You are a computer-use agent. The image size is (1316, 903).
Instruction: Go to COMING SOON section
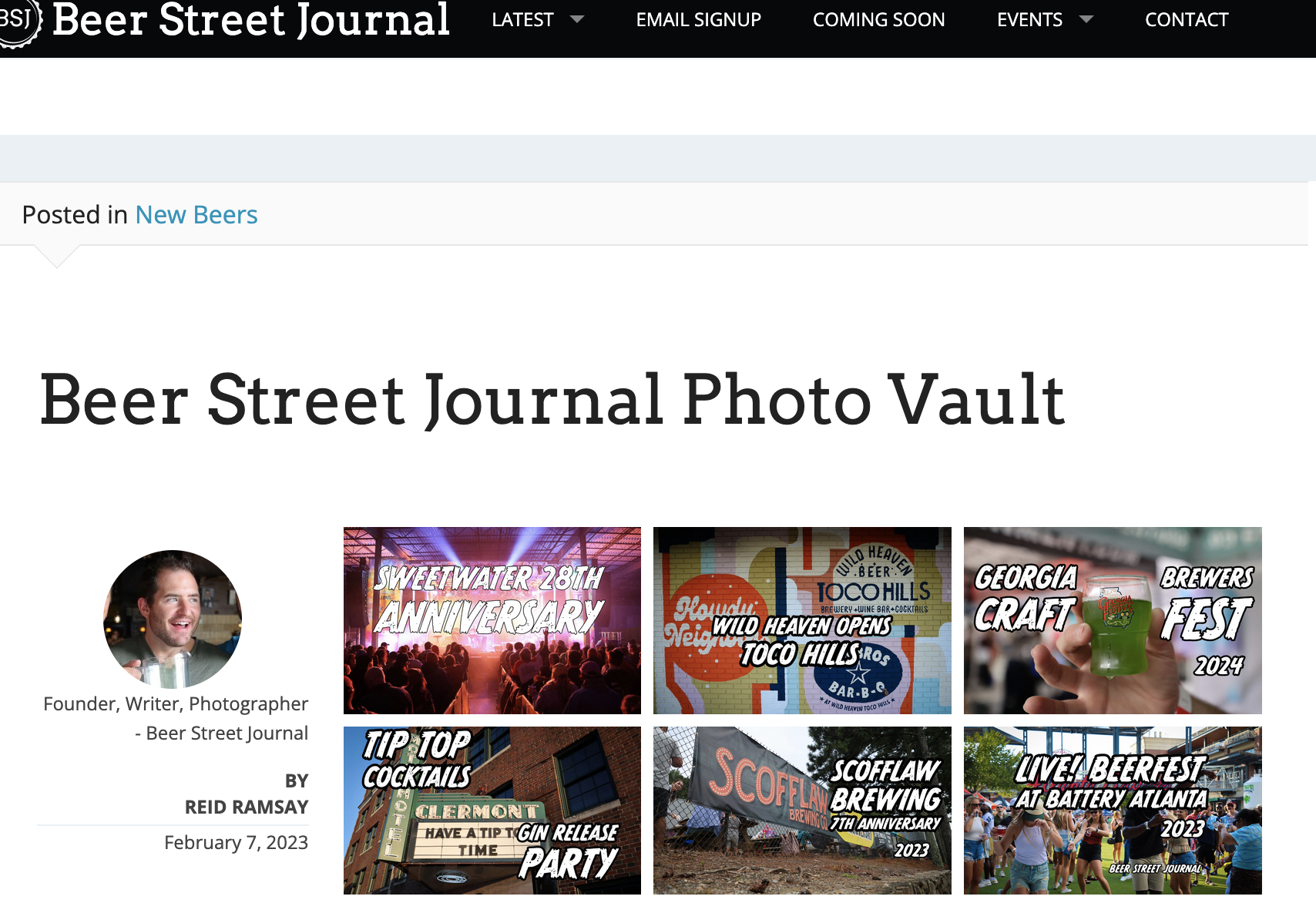[879, 20]
